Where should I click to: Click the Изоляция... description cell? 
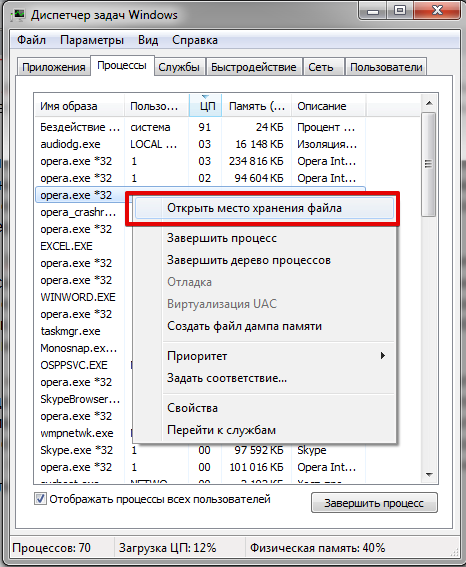(x=327, y=144)
